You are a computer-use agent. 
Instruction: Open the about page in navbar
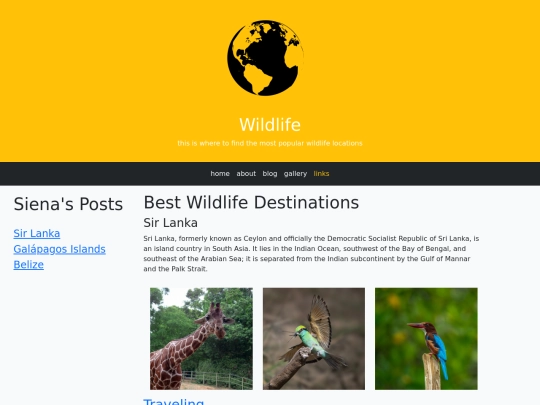pyautogui.click(x=246, y=174)
